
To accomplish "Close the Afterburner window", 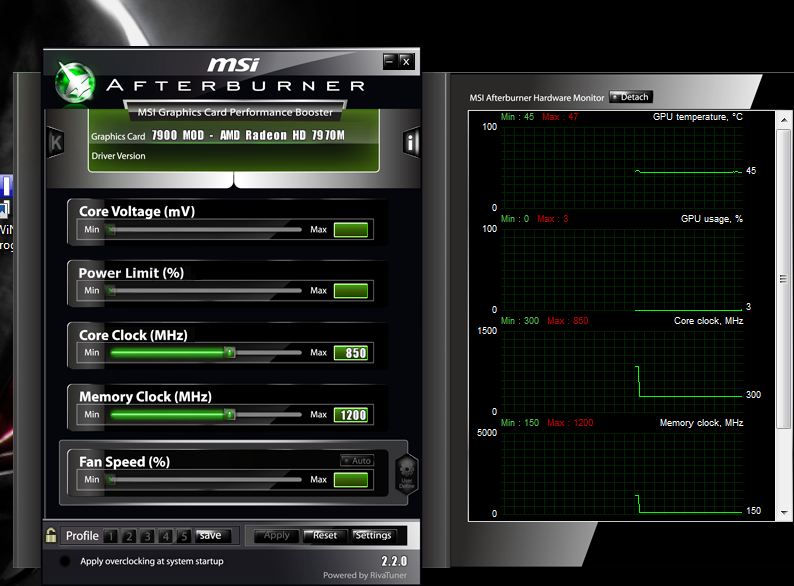I will click(406, 61).
